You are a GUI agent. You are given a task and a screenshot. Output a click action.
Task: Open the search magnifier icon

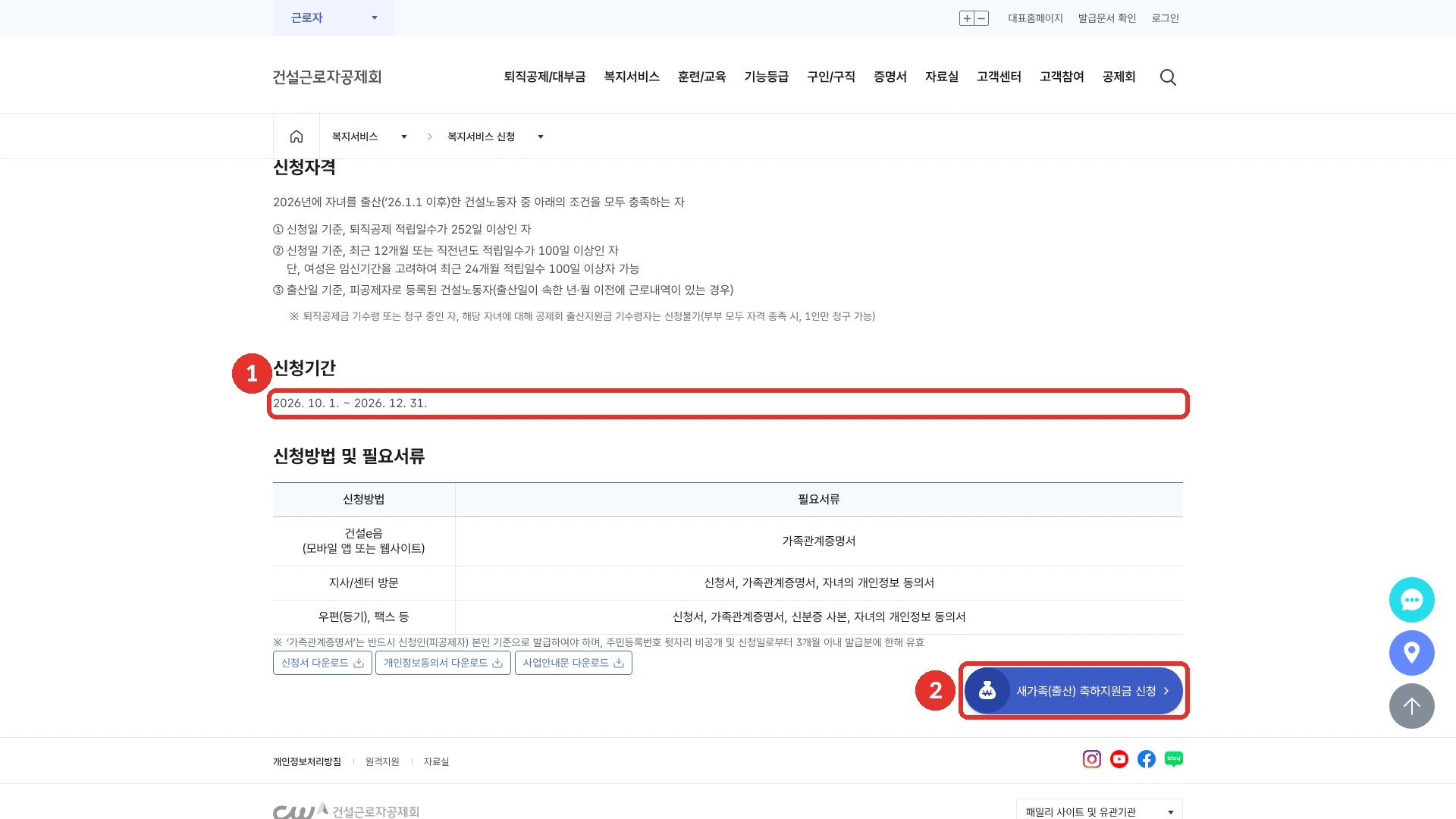1168,77
